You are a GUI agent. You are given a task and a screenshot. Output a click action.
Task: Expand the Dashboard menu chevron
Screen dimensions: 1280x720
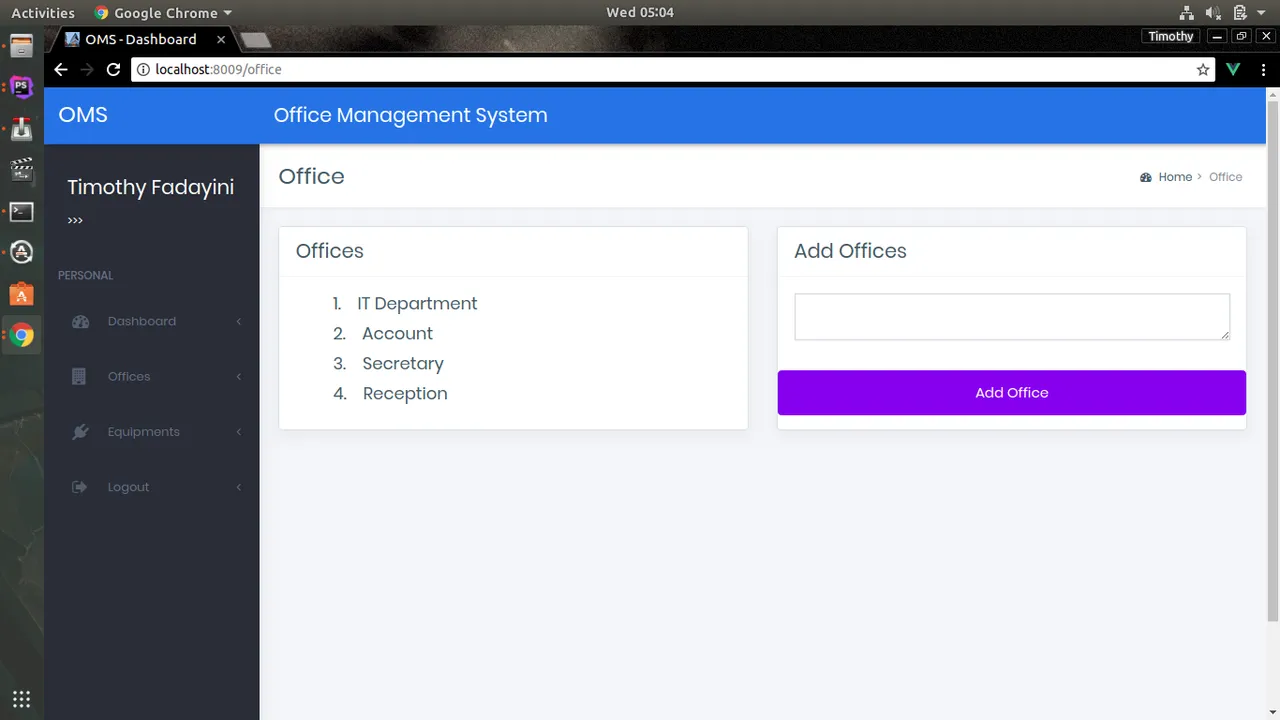(x=239, y=322)
